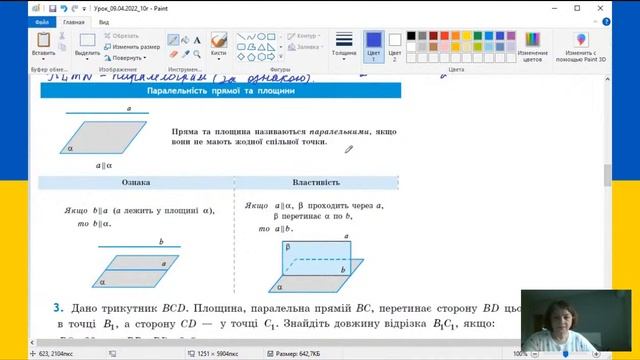Expand the Вставить dropdown arrow
The height and width of the screenshot is (360, 640).
(44, 59)
